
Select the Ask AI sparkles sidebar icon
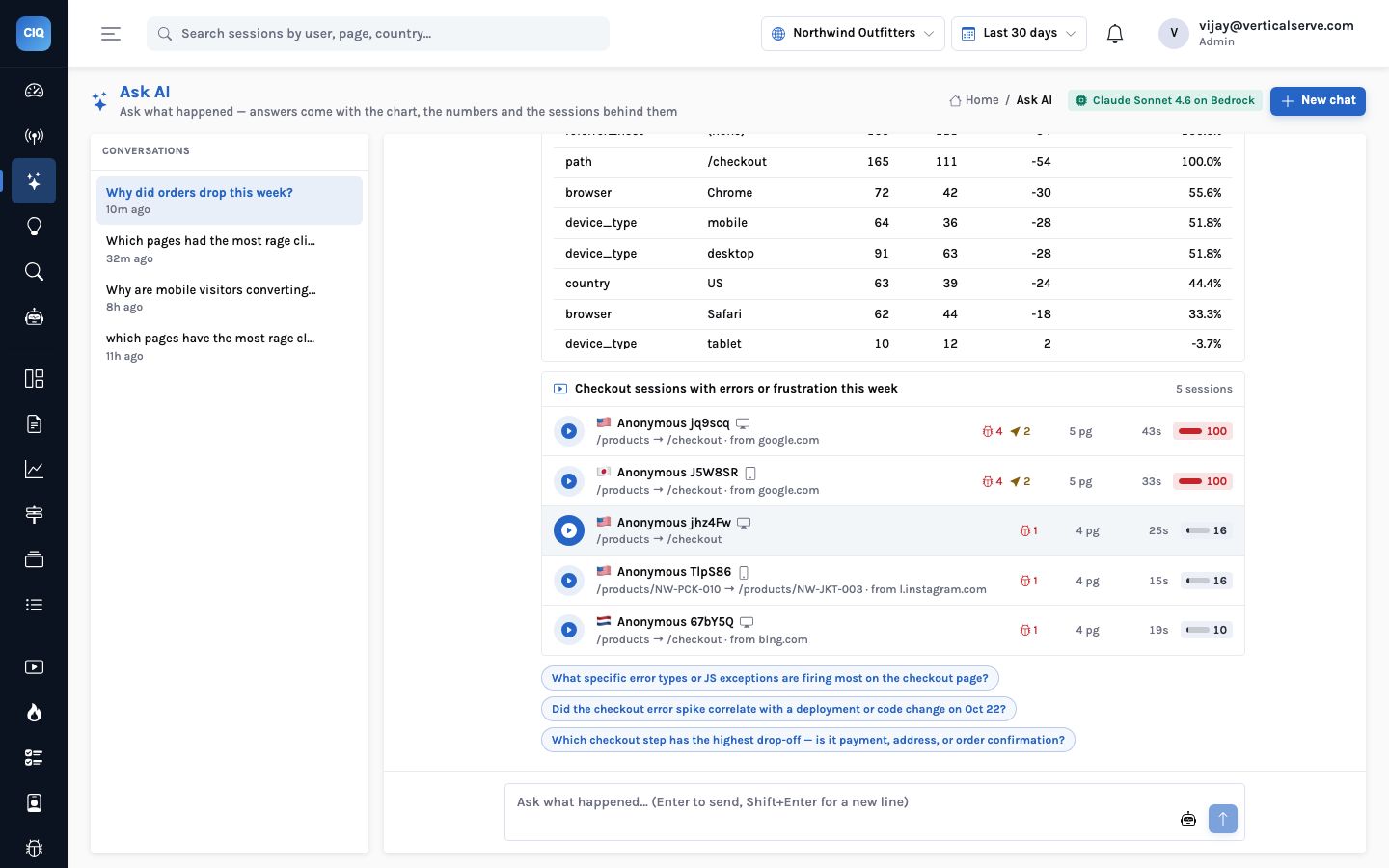[34, 181]
